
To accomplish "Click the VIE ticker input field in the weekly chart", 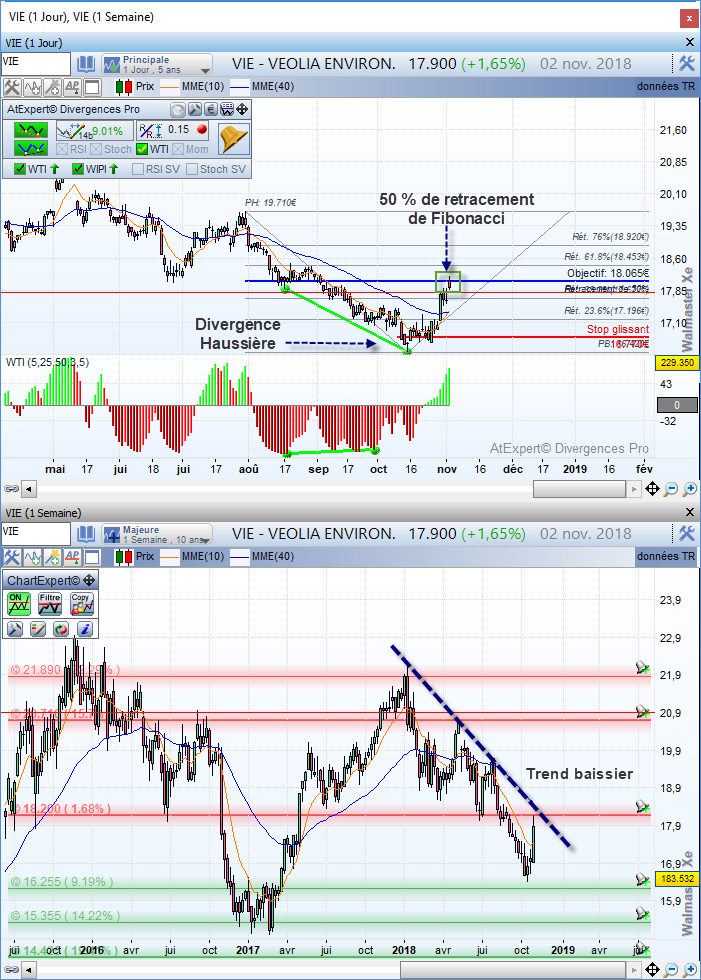I will [36, 533].
